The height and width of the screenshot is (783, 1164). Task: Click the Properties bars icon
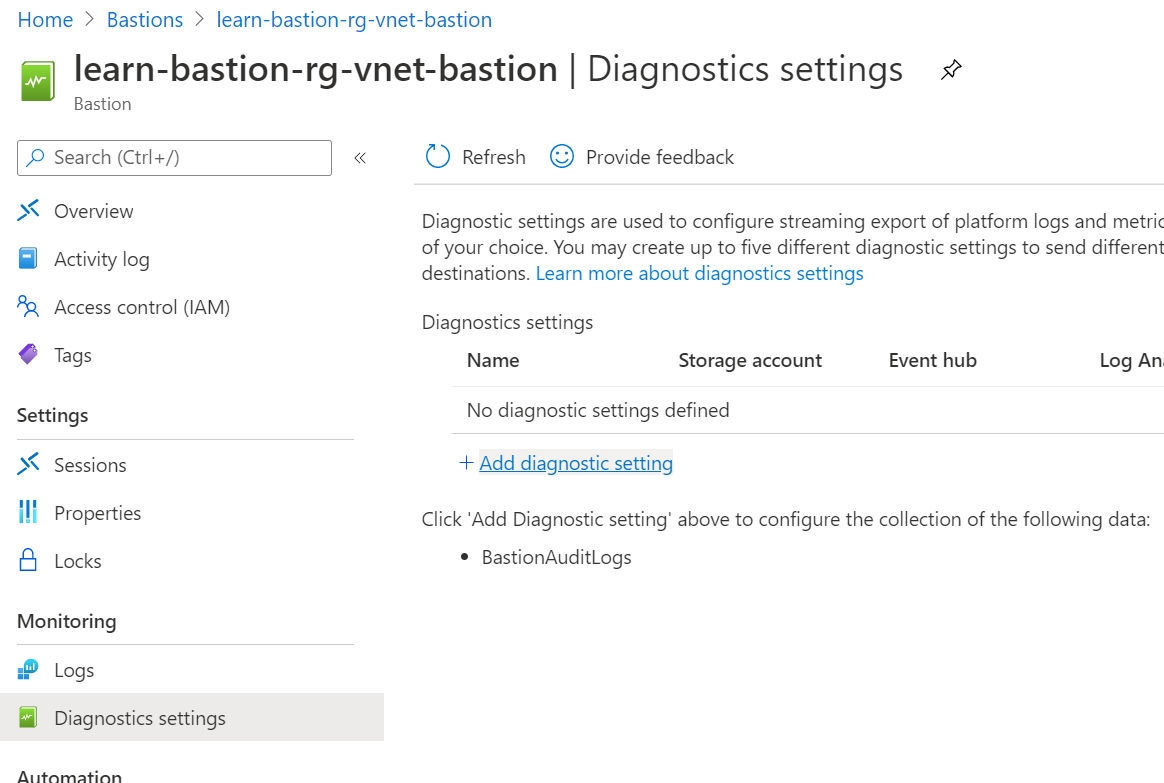(28, 512)
